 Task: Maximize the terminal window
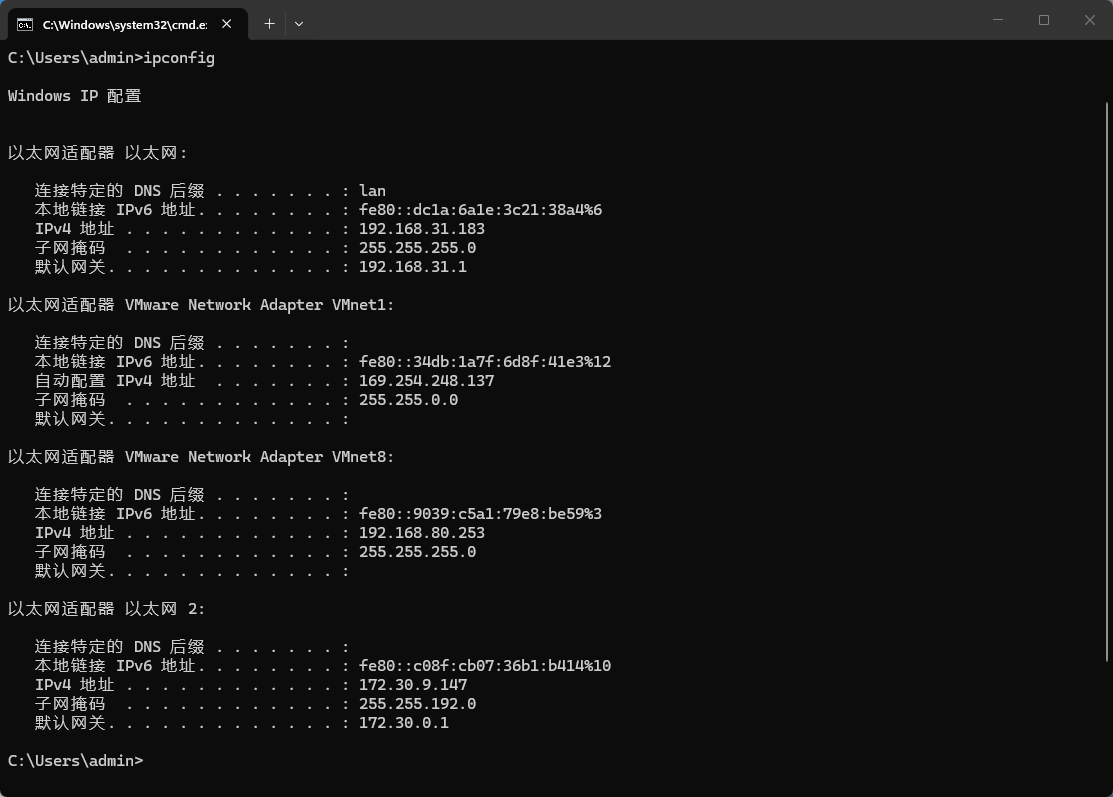[x=1044, y=20]
